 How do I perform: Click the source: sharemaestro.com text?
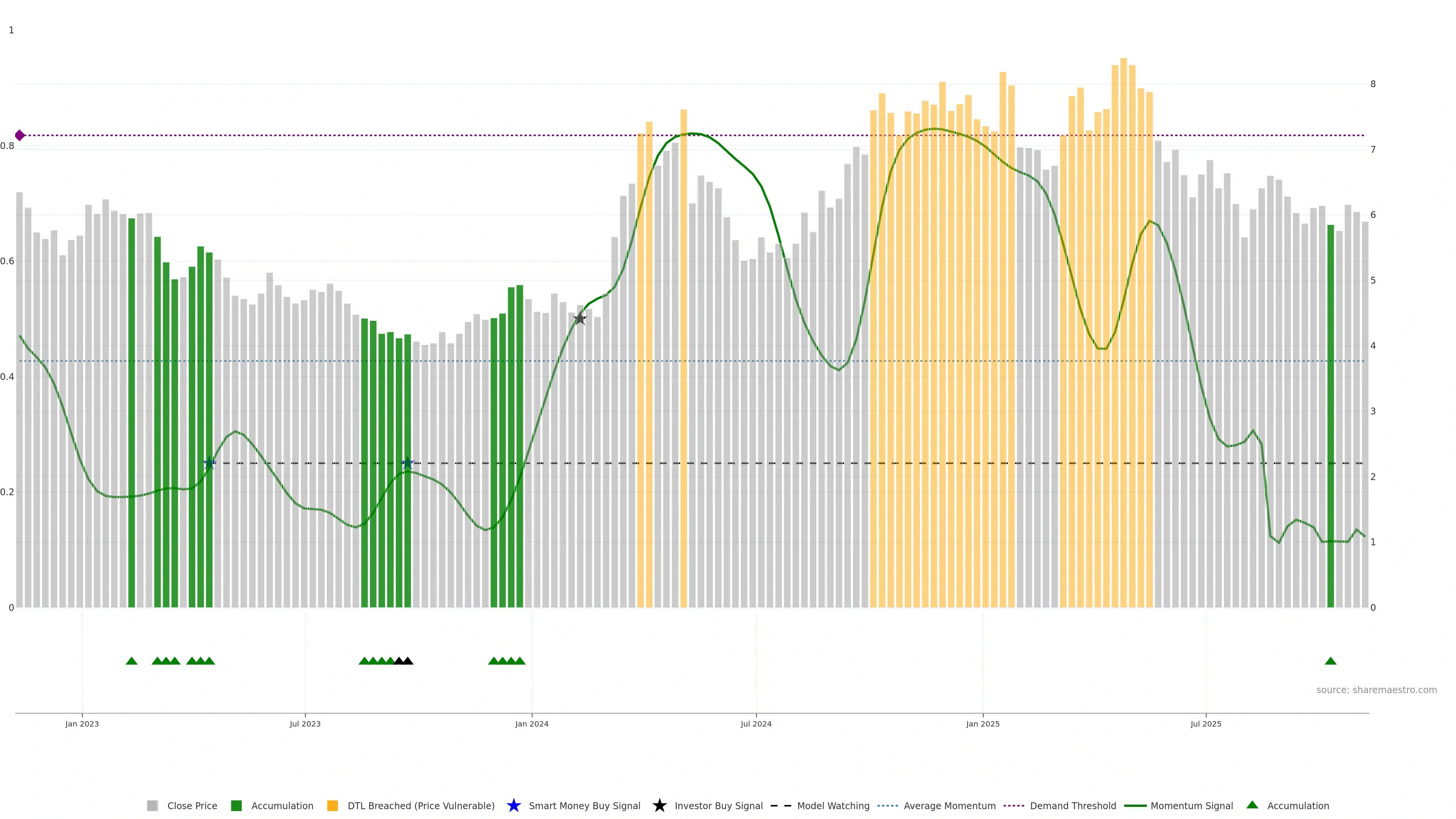click(1376, 690)
